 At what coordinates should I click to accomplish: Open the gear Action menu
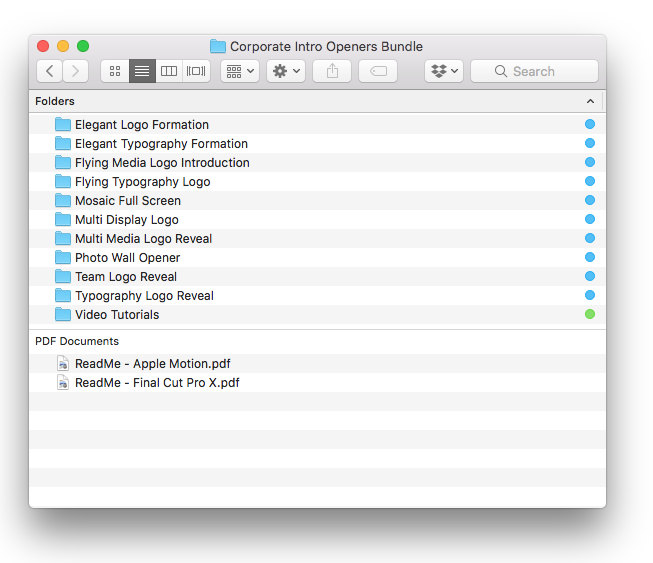(x=286, y=71)
